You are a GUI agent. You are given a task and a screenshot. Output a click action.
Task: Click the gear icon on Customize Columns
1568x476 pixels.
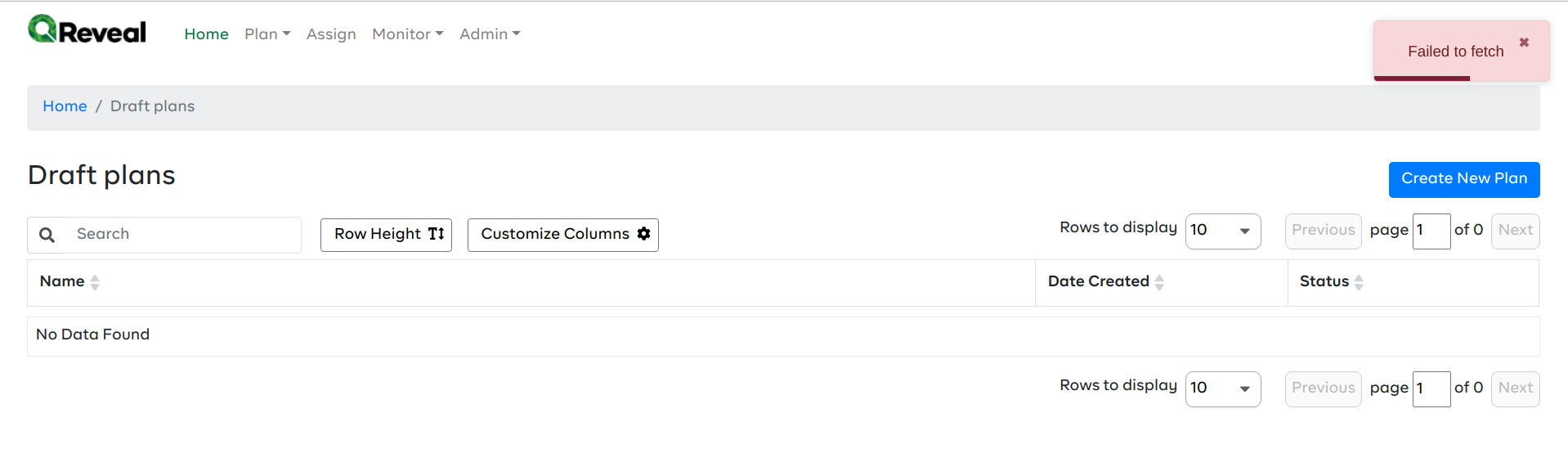[x=644, y=234]
